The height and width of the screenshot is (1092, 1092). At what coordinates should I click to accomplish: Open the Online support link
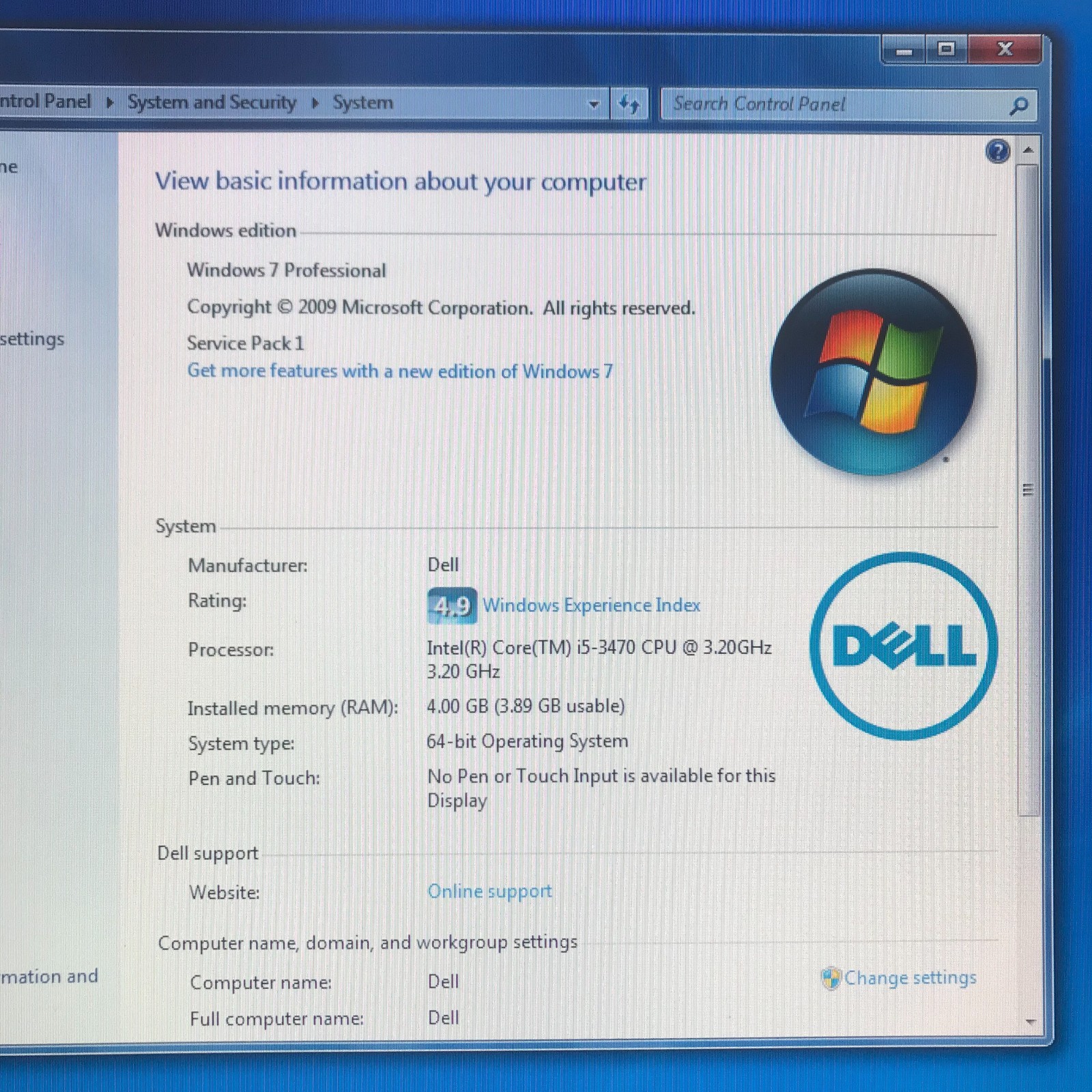[490, 891]
